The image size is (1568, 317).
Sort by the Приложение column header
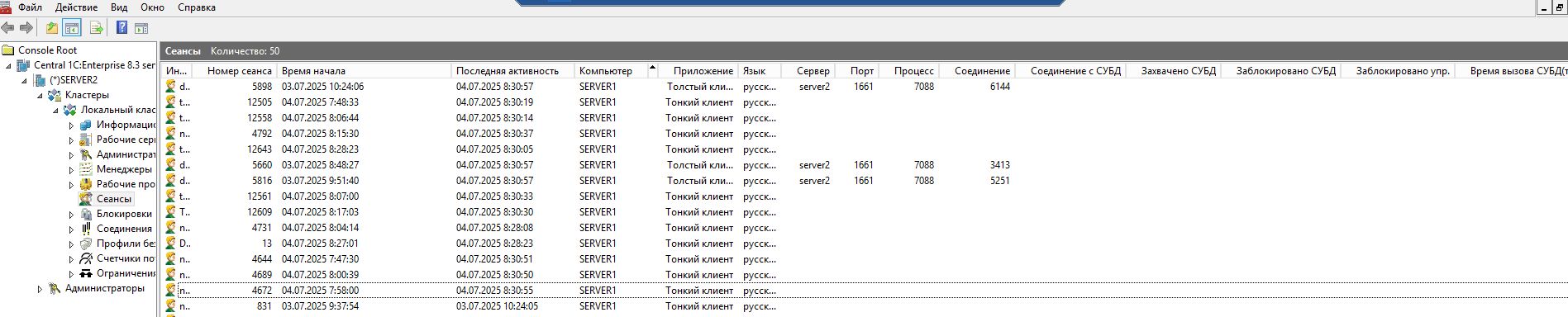click(x=698, y=71)
